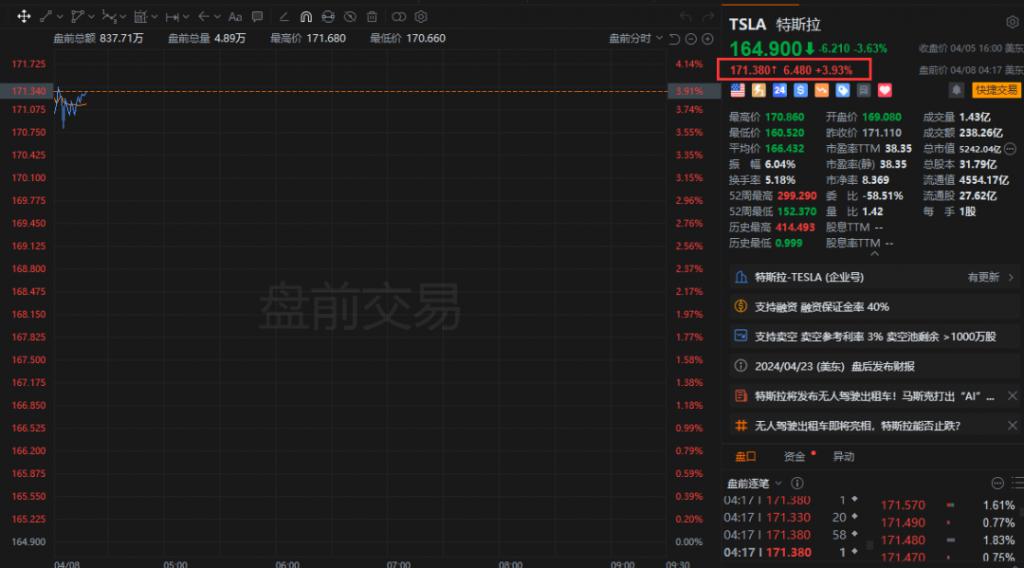Toggle the hide drawings eye icon
The image size is (1024, 568).
click(x=350, y=17)
